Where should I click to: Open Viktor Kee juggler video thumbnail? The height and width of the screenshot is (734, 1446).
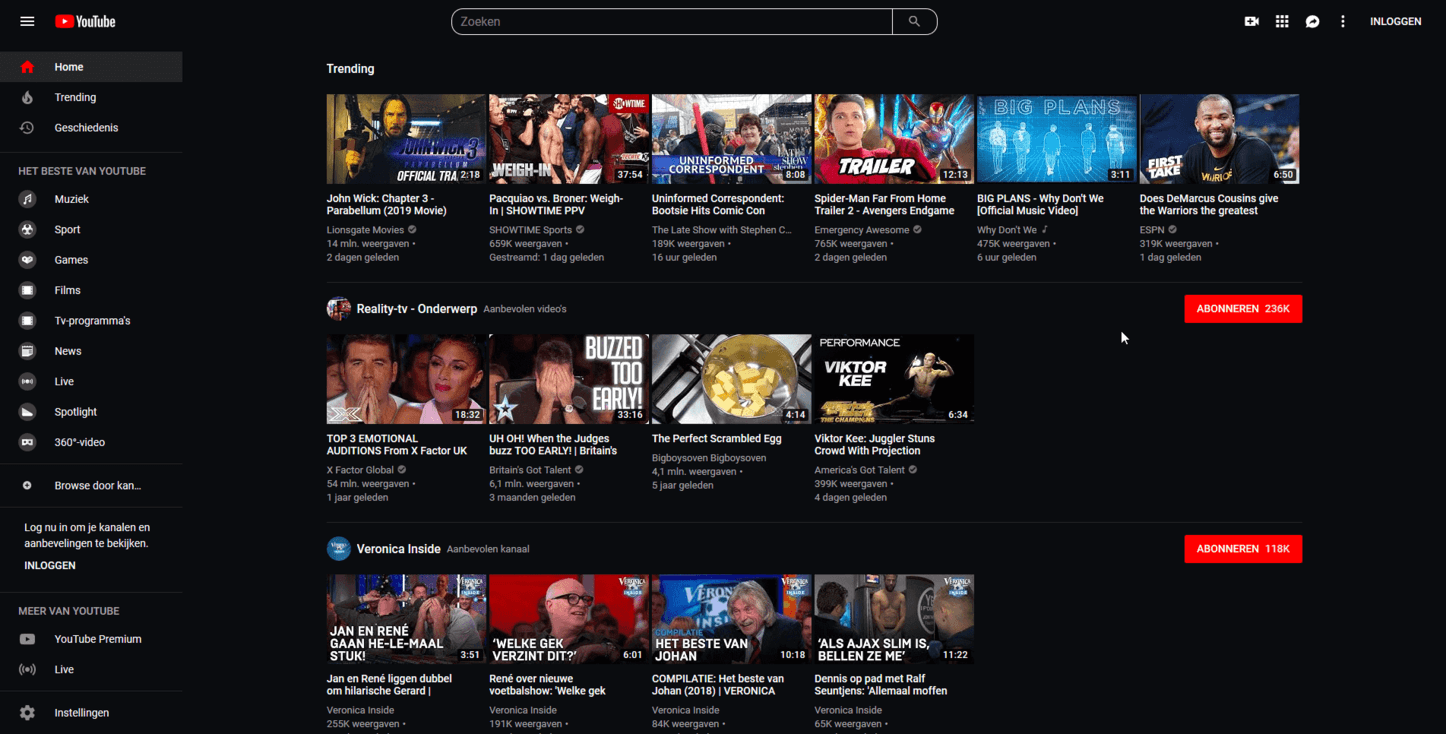click(894, 379)
